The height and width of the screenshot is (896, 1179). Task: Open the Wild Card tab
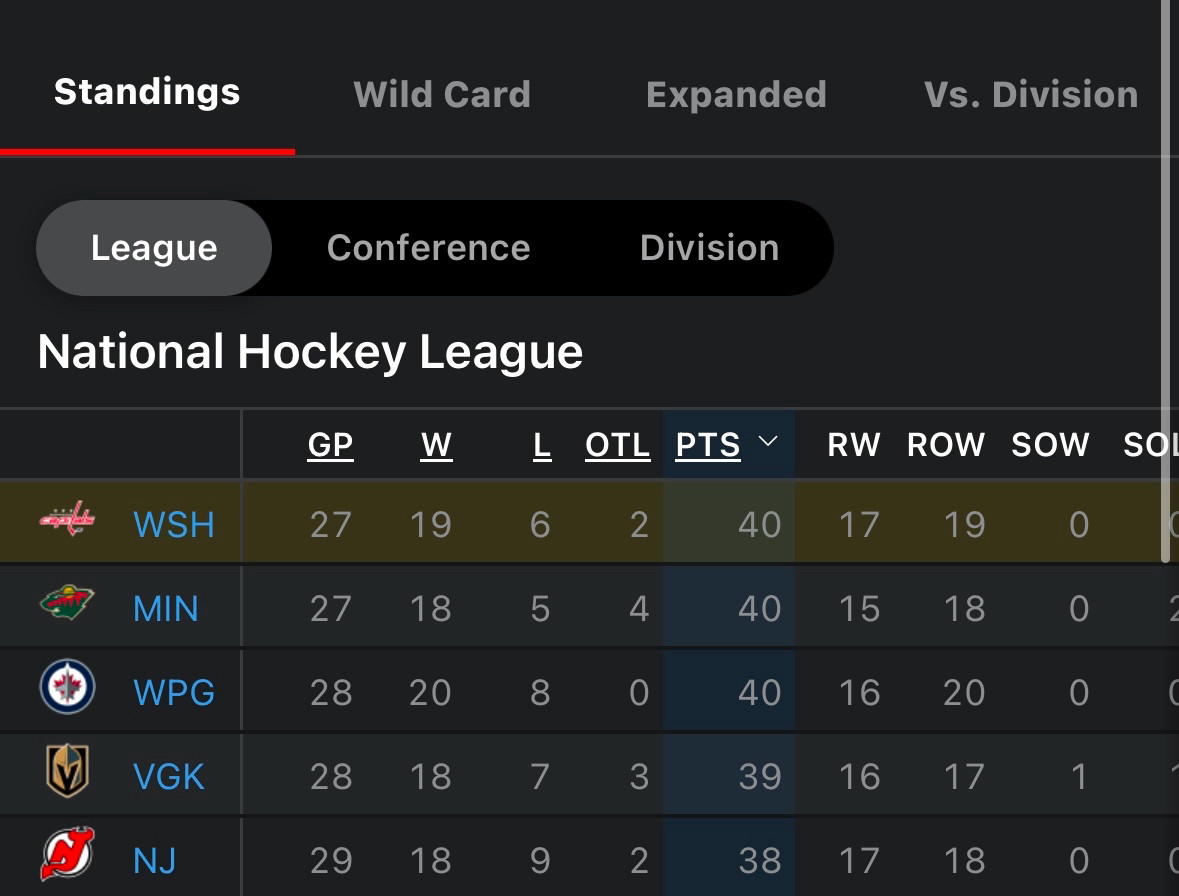click(x=442, y=95)
